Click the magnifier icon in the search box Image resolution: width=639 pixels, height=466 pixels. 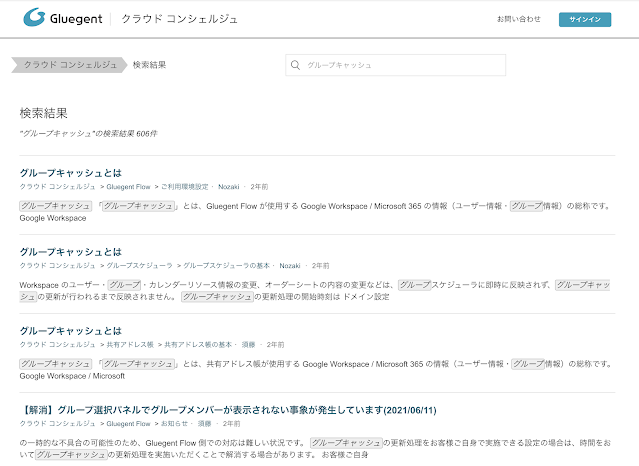pos(296,65)
